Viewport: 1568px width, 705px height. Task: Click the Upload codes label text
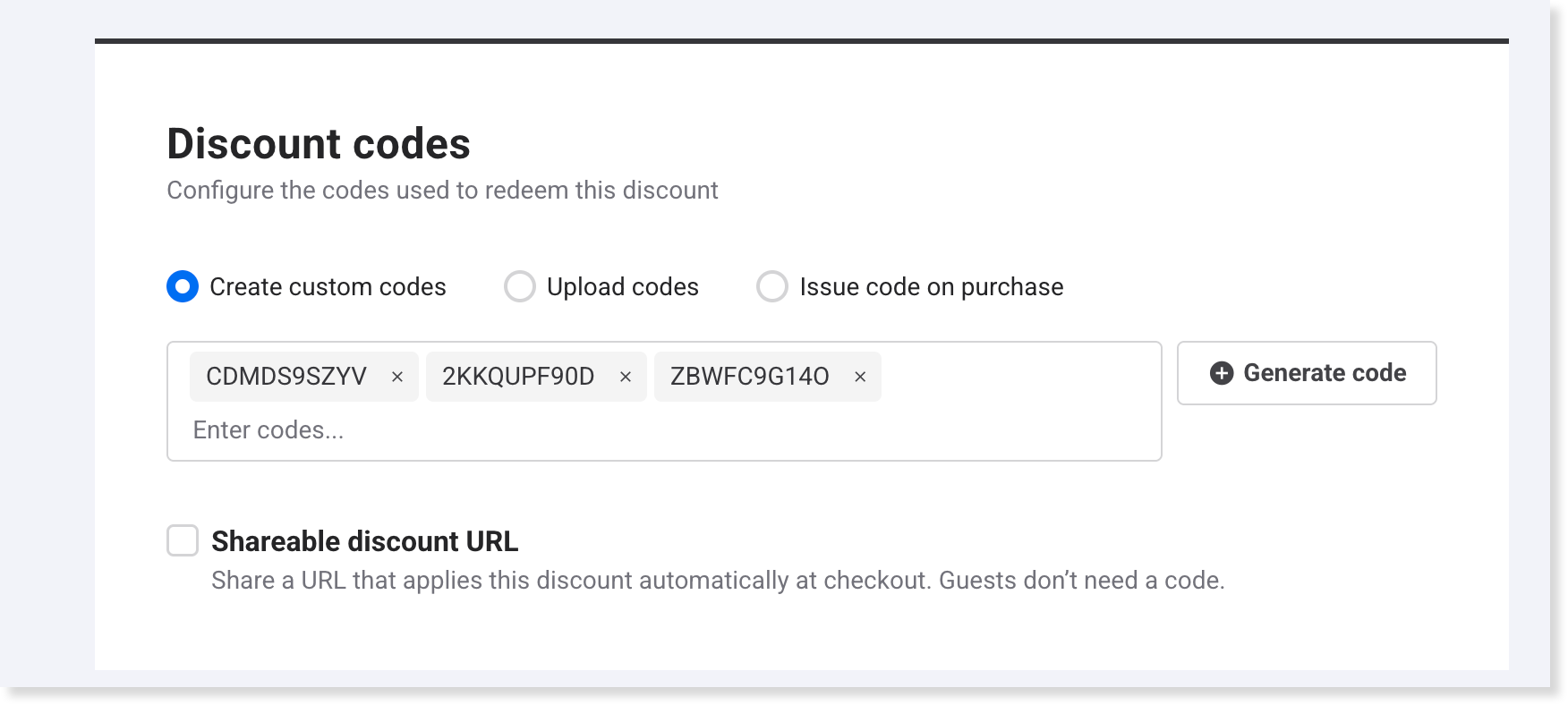tap(622, 287)
